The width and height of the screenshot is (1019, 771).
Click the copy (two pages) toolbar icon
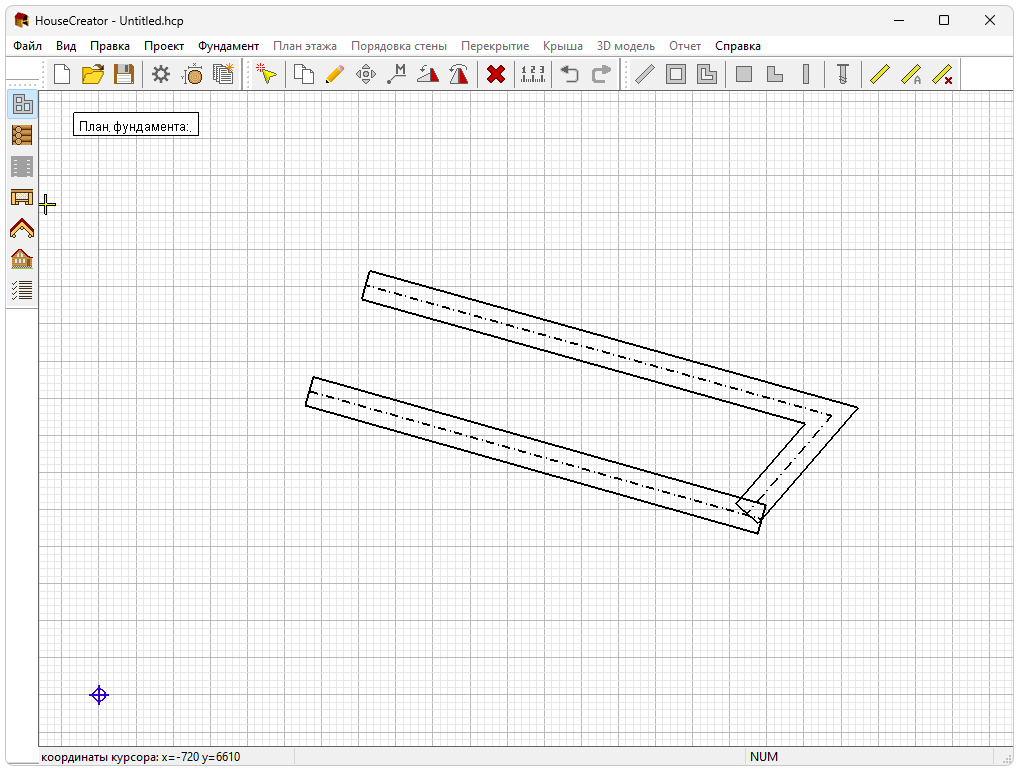click(x=303, y=74)
